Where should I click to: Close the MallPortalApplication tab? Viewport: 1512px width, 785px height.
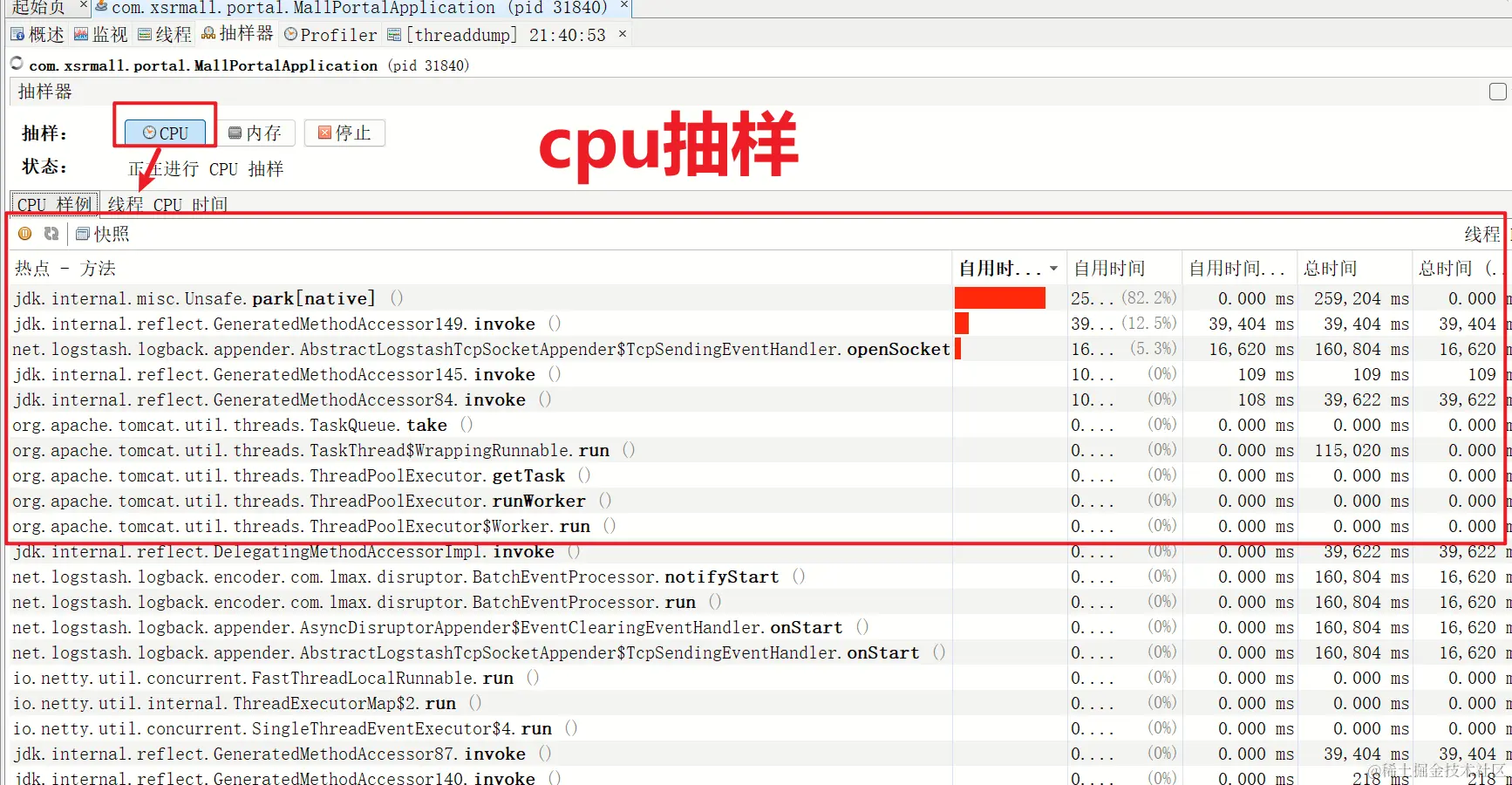(624, 5)
